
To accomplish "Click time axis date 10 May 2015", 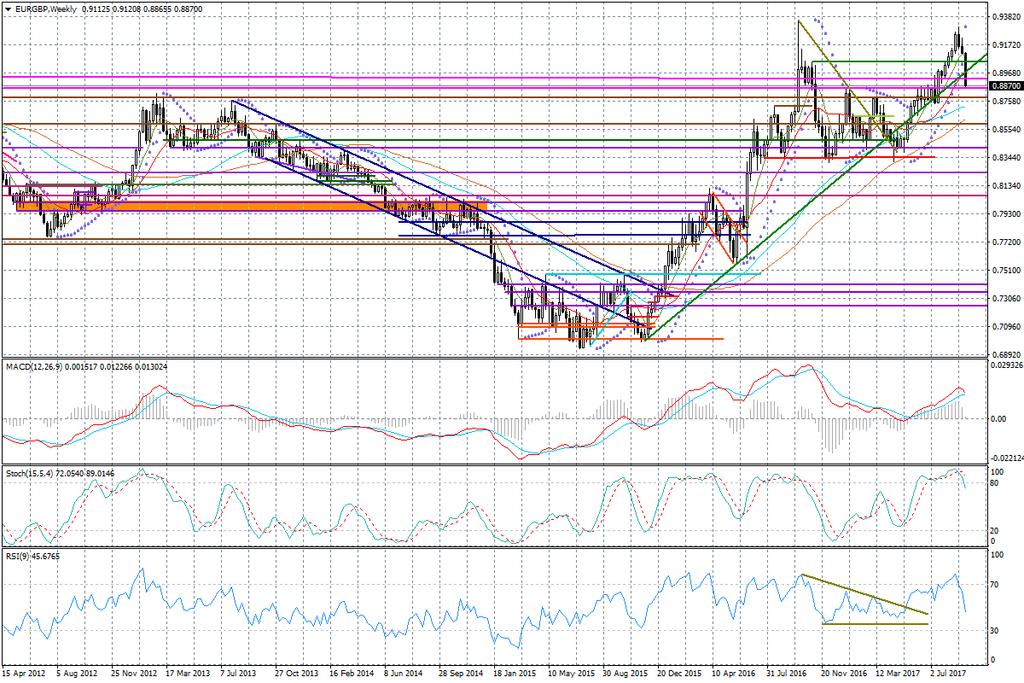I will point(570,671).
